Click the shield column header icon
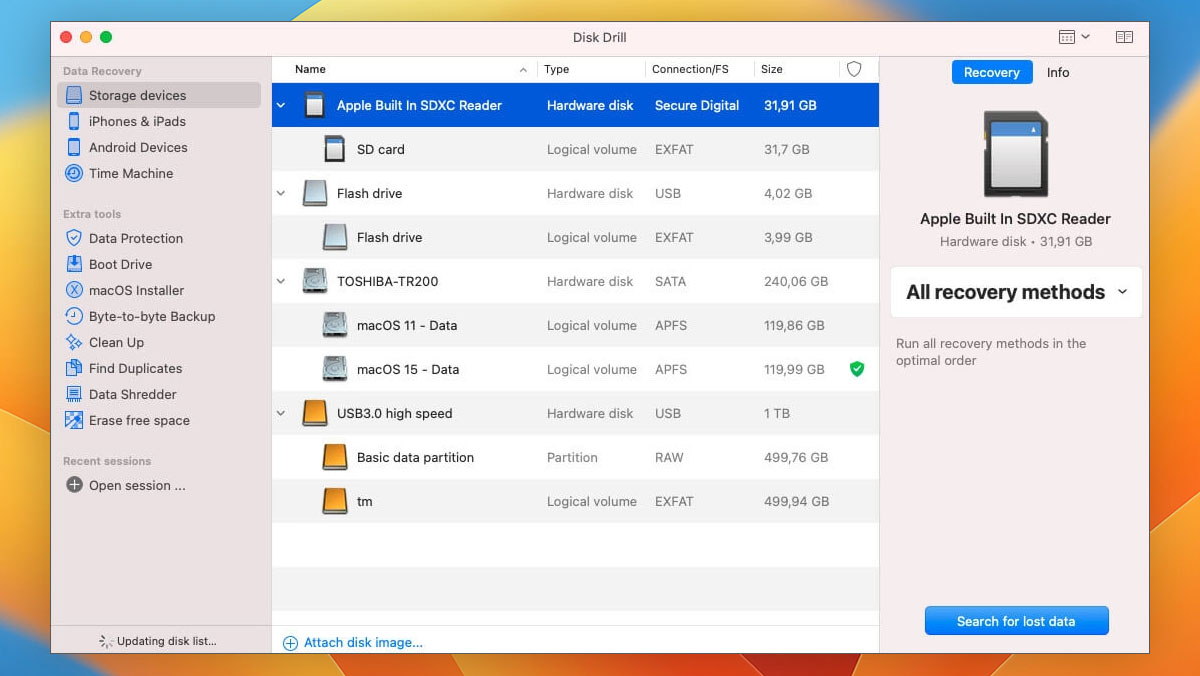This screenshot has width=1200, height=676. coord(854,69)
